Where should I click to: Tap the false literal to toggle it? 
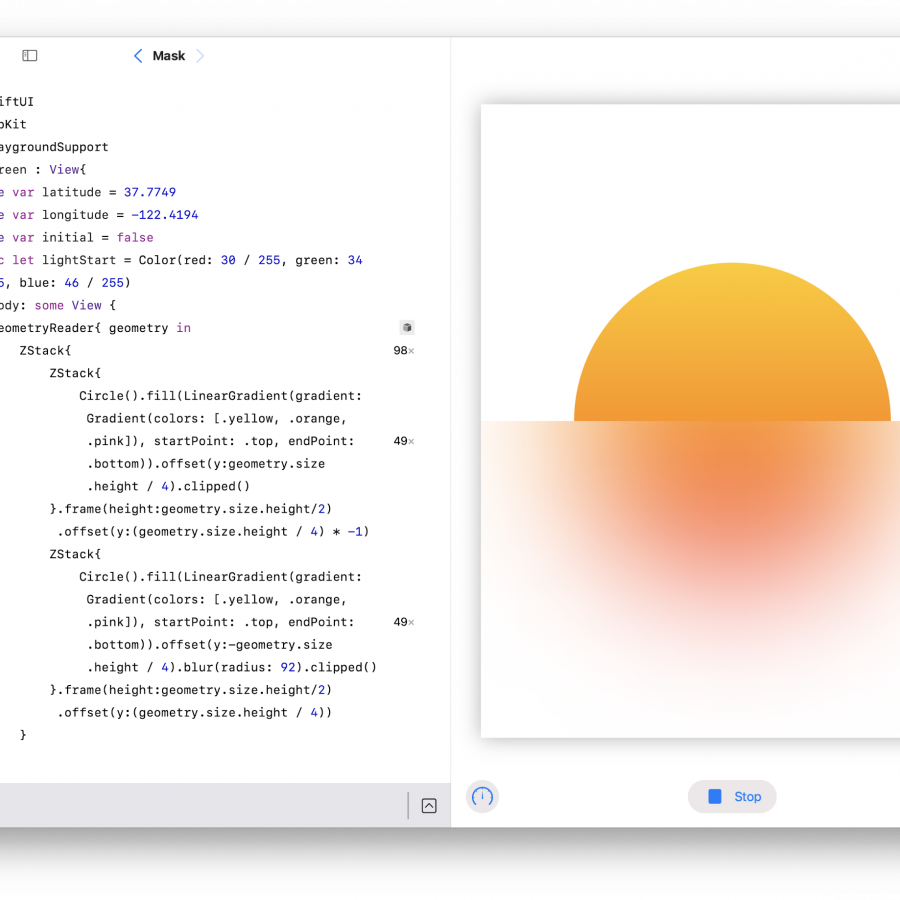(135, 237)
